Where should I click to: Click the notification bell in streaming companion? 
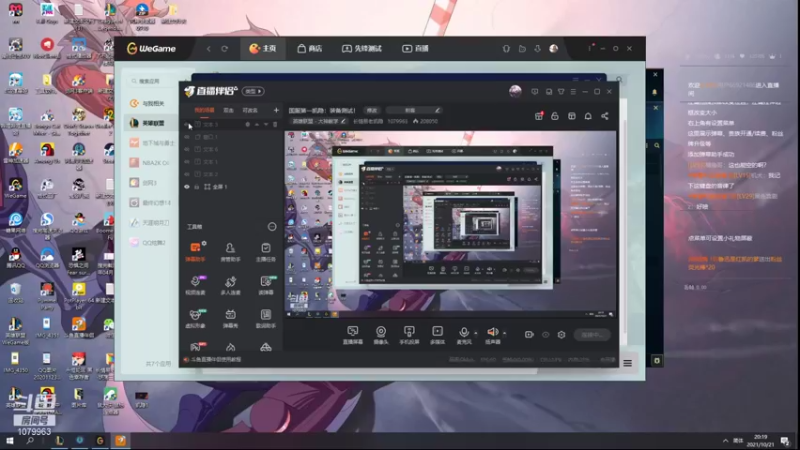pos(588,116)
